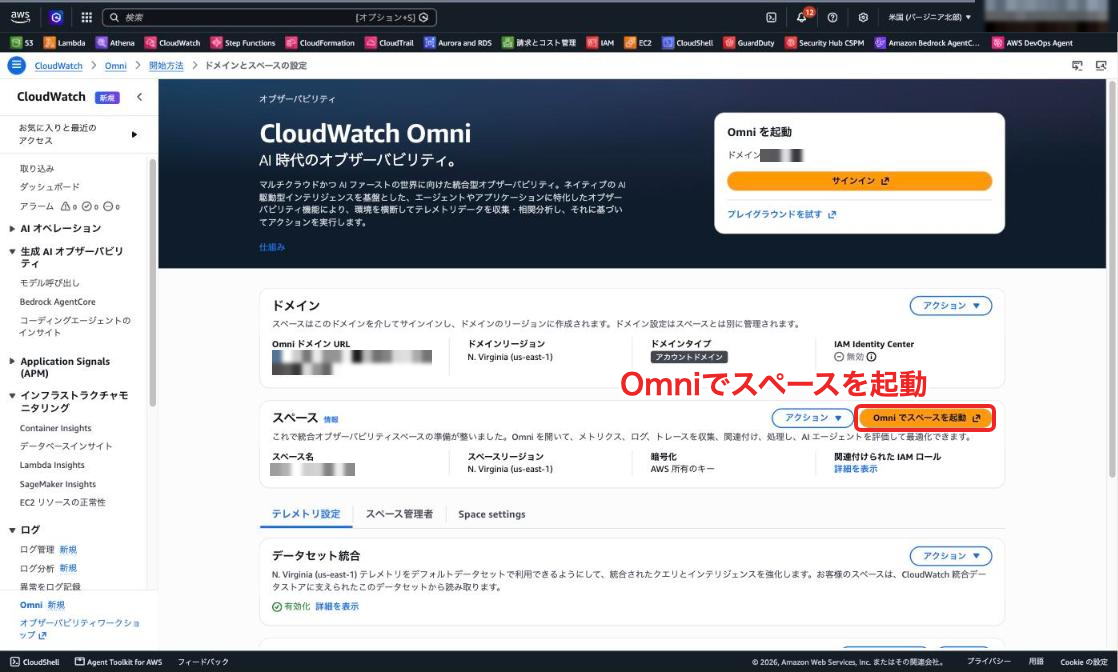The height and width of the screenshot is (672, 1118).
Task: Collapse the CloudWatch sidebar with chevron
Action: point(139,97)
